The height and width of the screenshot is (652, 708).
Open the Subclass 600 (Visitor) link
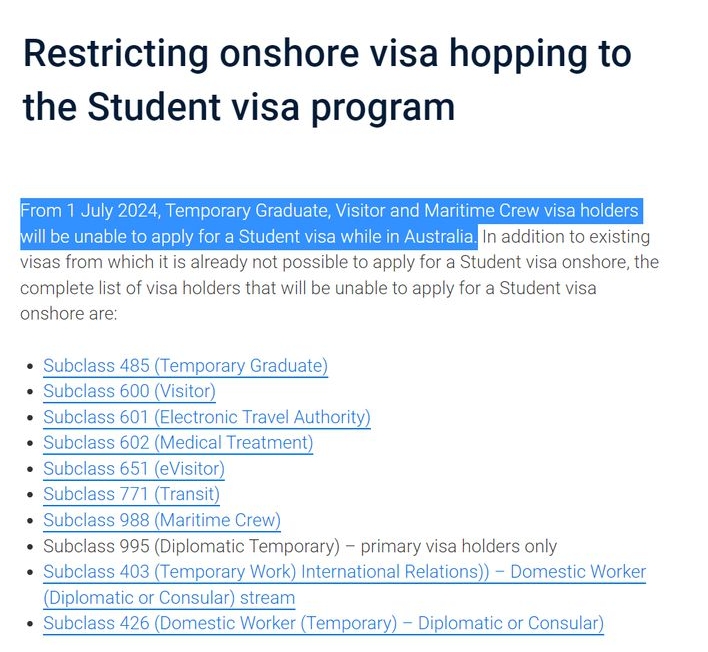[x=130, y=391]
